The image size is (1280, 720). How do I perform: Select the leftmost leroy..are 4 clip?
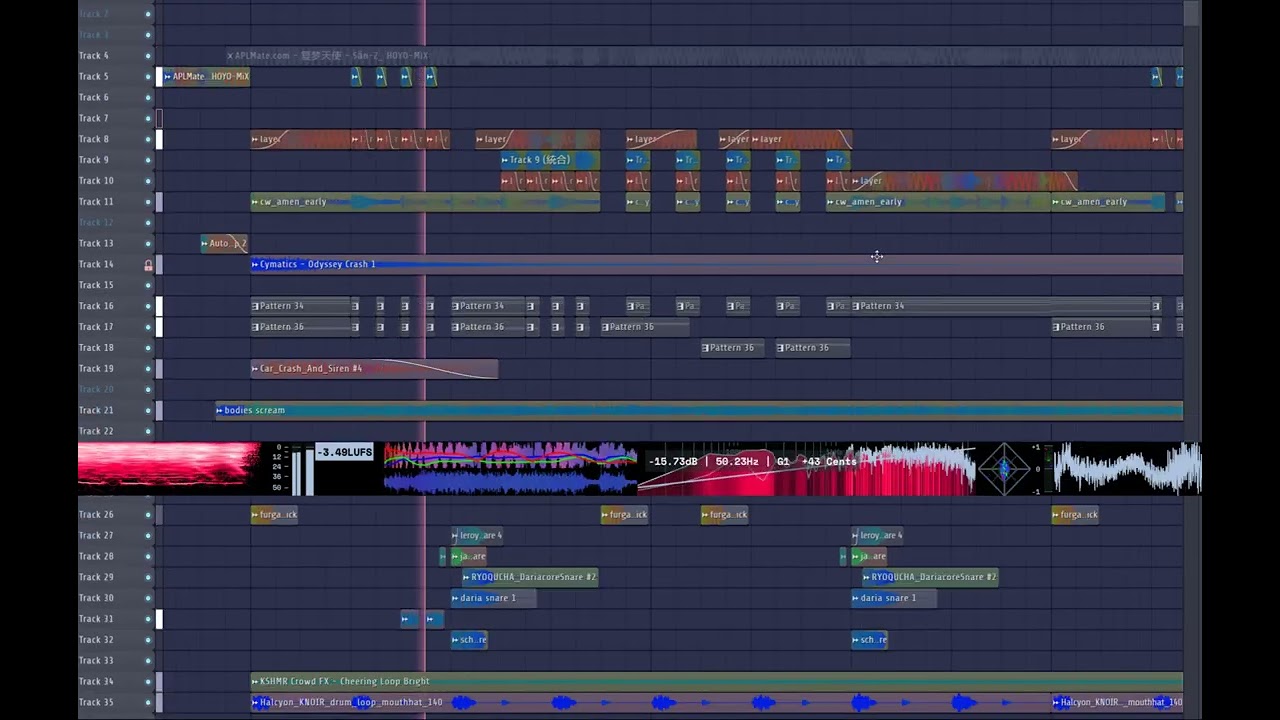477,536
